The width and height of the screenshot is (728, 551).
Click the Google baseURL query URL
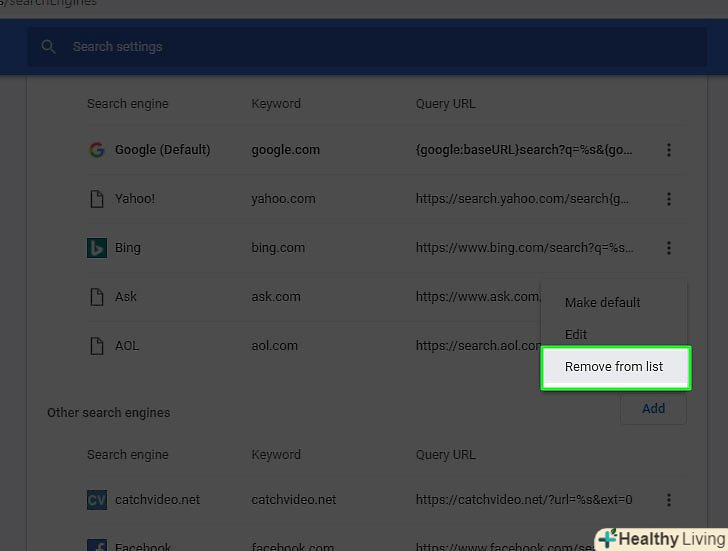click(x=524, y=150)
